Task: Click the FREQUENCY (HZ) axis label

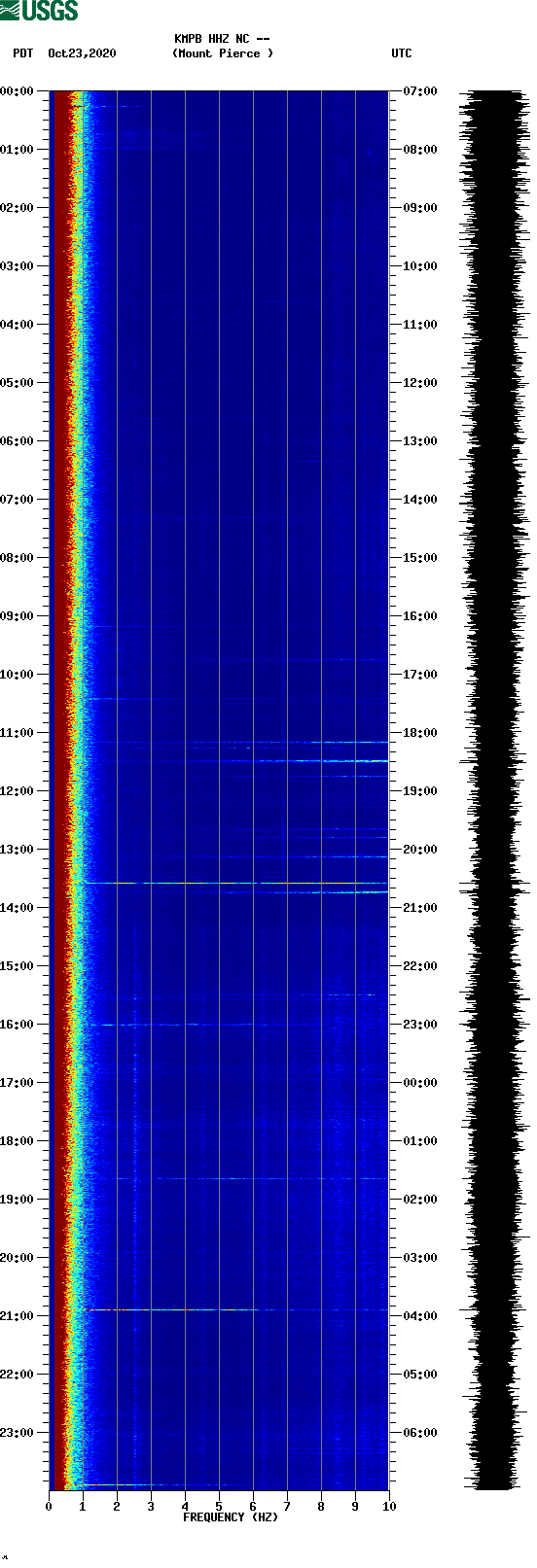Action: [x=231, y=1517]
